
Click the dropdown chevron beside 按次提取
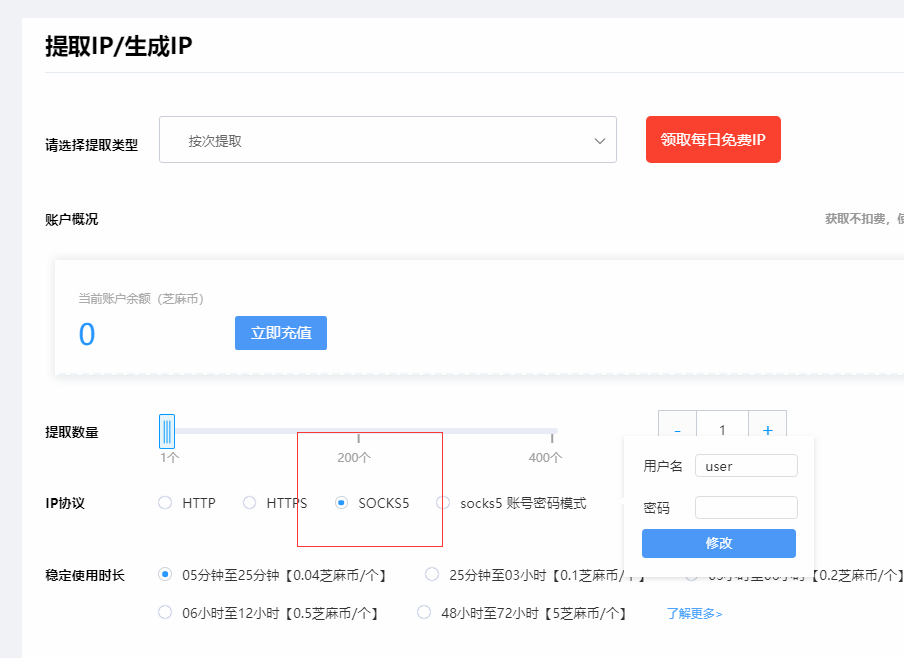[599, 140]
